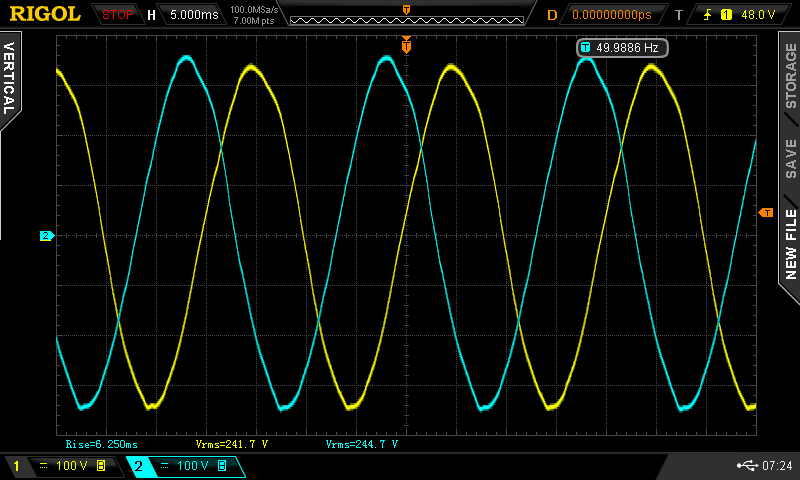The height and width of the screenshot is (480, 800).
Task: Select the Rise=6.250ms measurement
Action: pyautogui.click(x=101, y=443)
